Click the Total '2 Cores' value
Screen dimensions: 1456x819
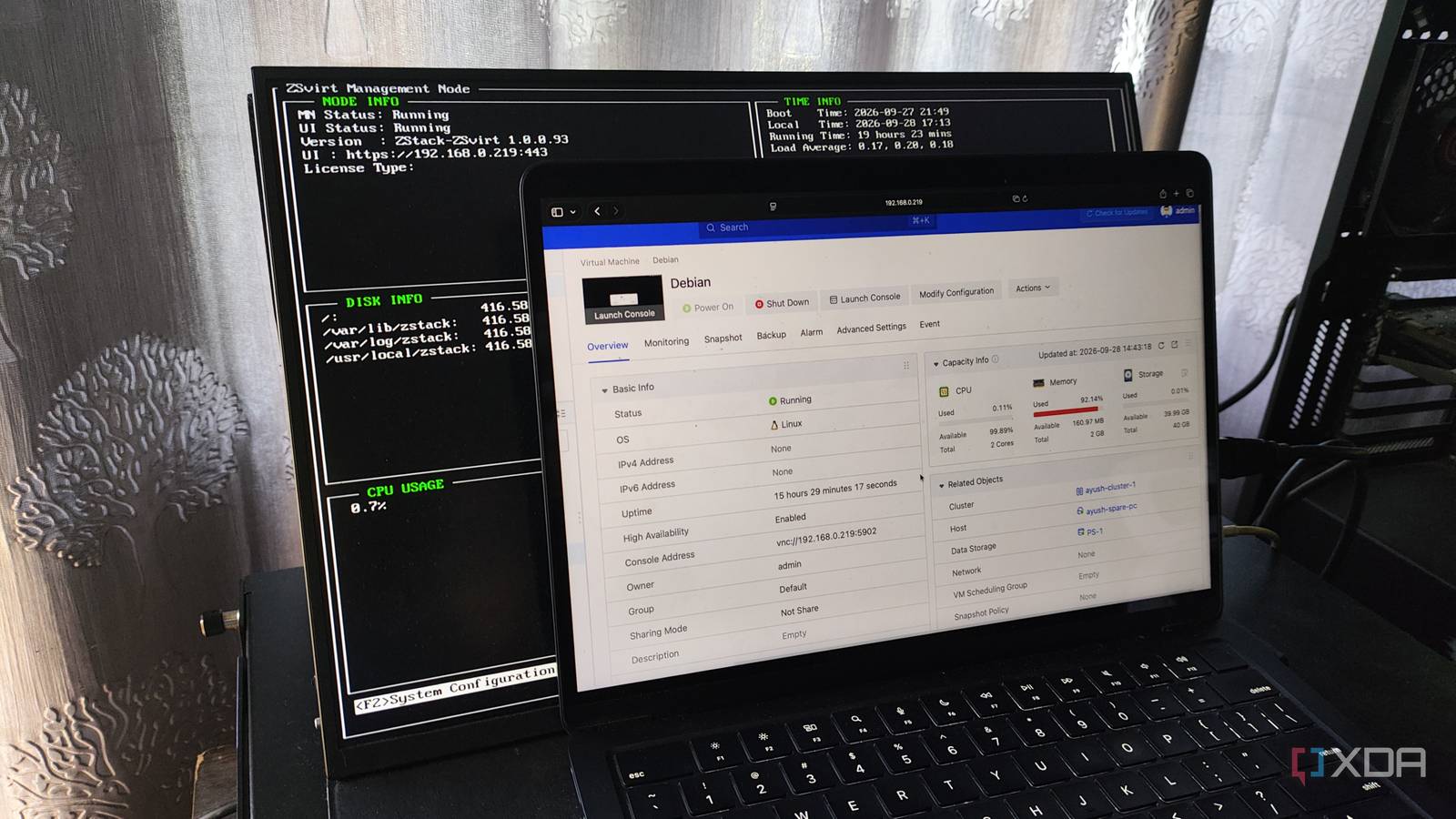pyautogui.click(x=1001, y=444)
